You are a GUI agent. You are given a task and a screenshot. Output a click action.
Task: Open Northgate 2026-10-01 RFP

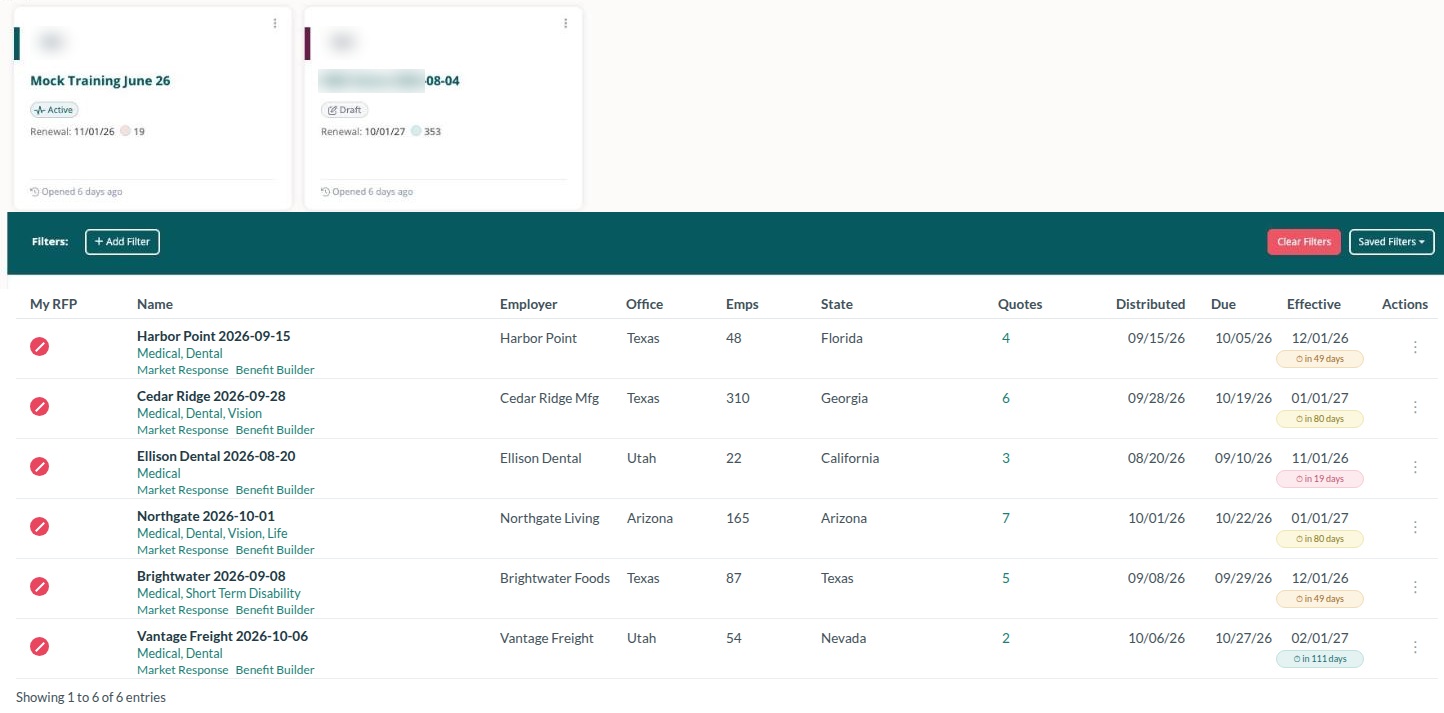(205, 516)
